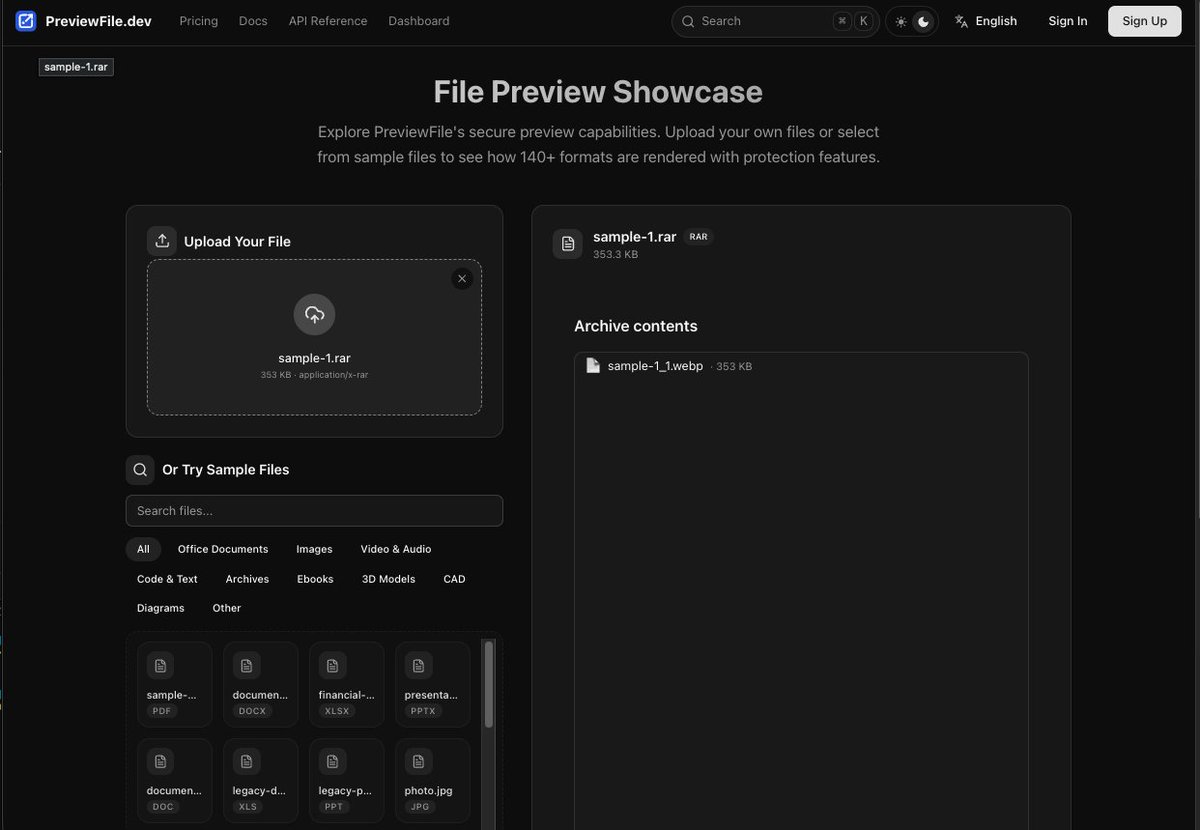Click the document icon next to sample-1.rar header
The image size is (1200, 830).
point(568,244)
